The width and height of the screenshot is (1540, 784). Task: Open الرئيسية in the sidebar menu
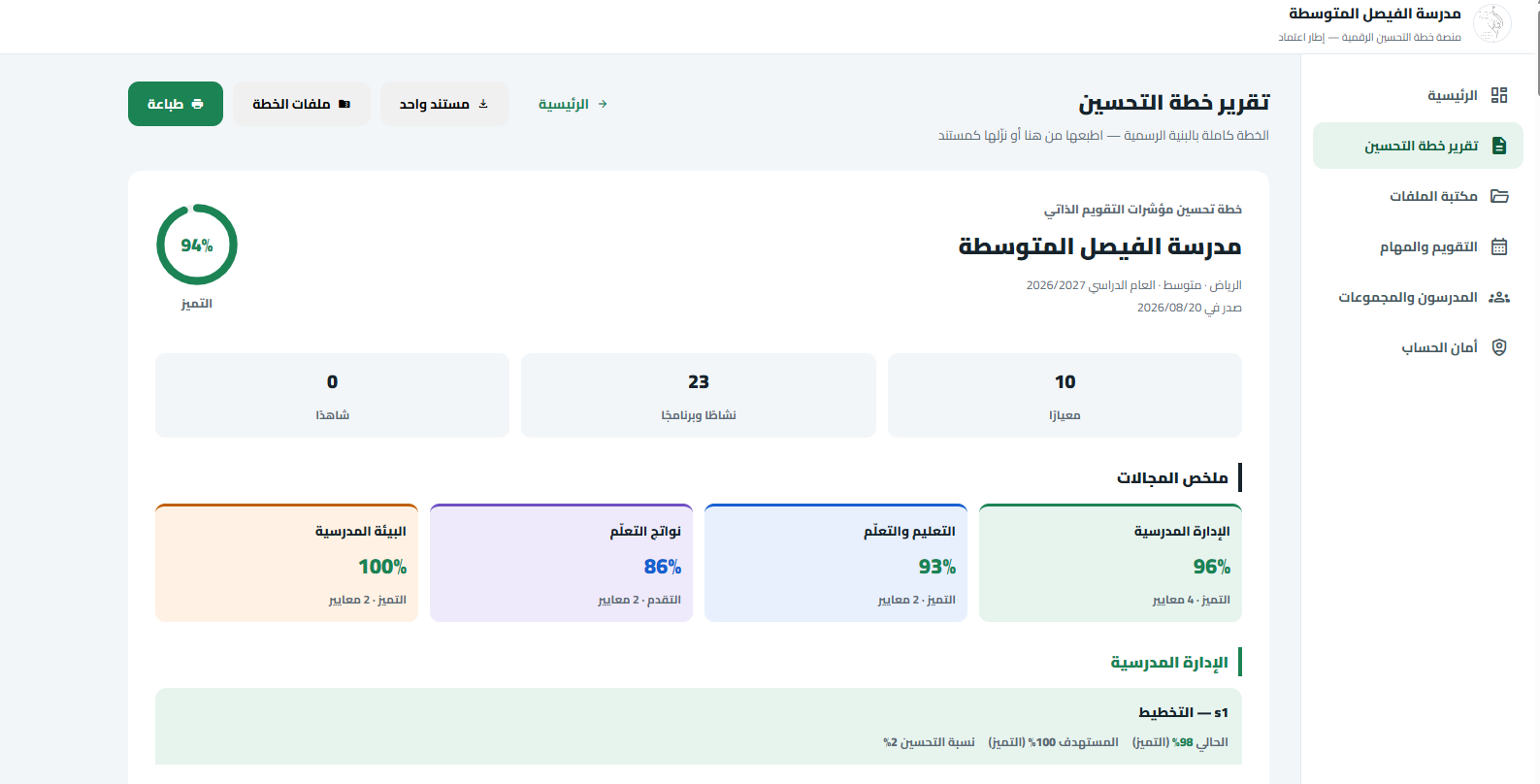[1418, 95]
